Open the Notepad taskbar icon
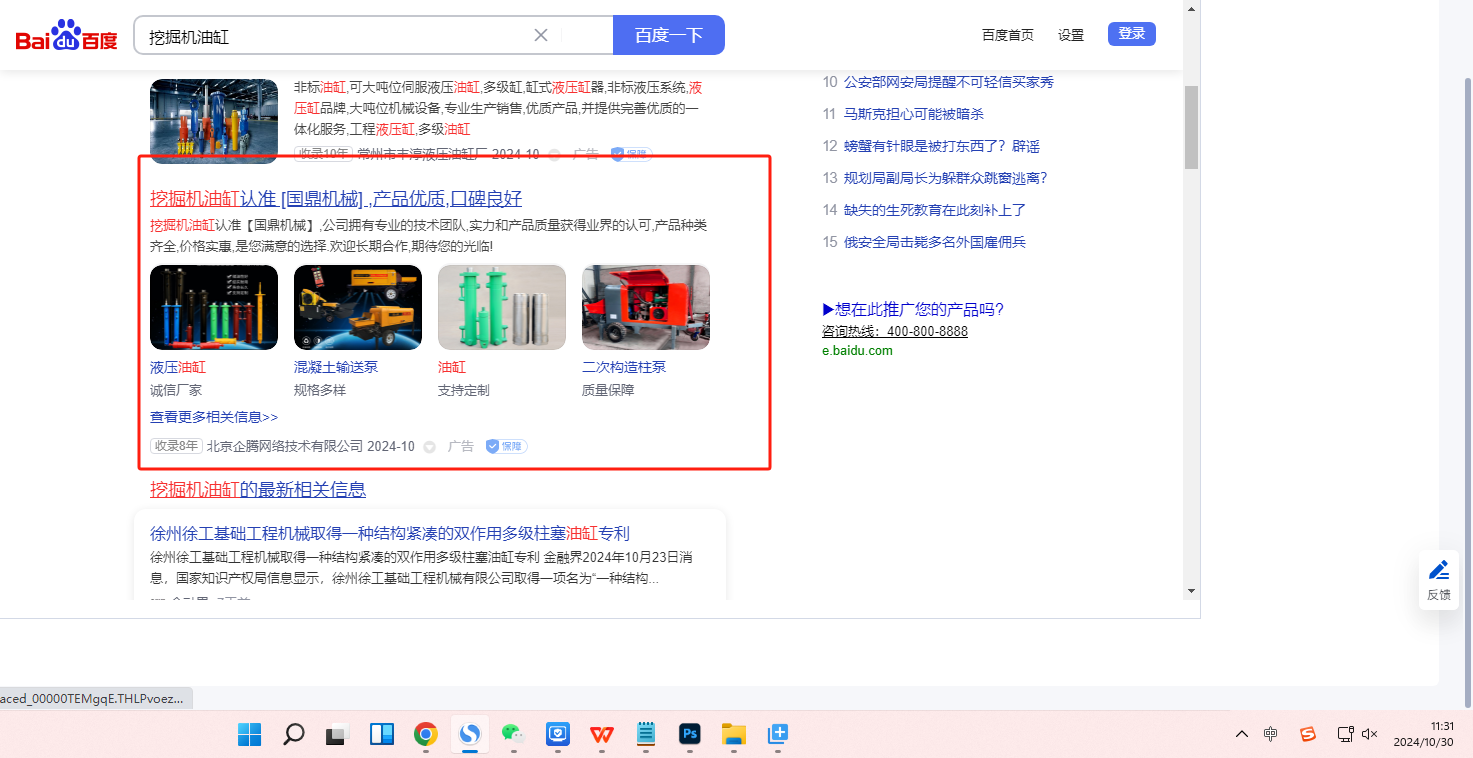Image resolution: width=1473 pixels, height=758 pixels. [646, 735]
